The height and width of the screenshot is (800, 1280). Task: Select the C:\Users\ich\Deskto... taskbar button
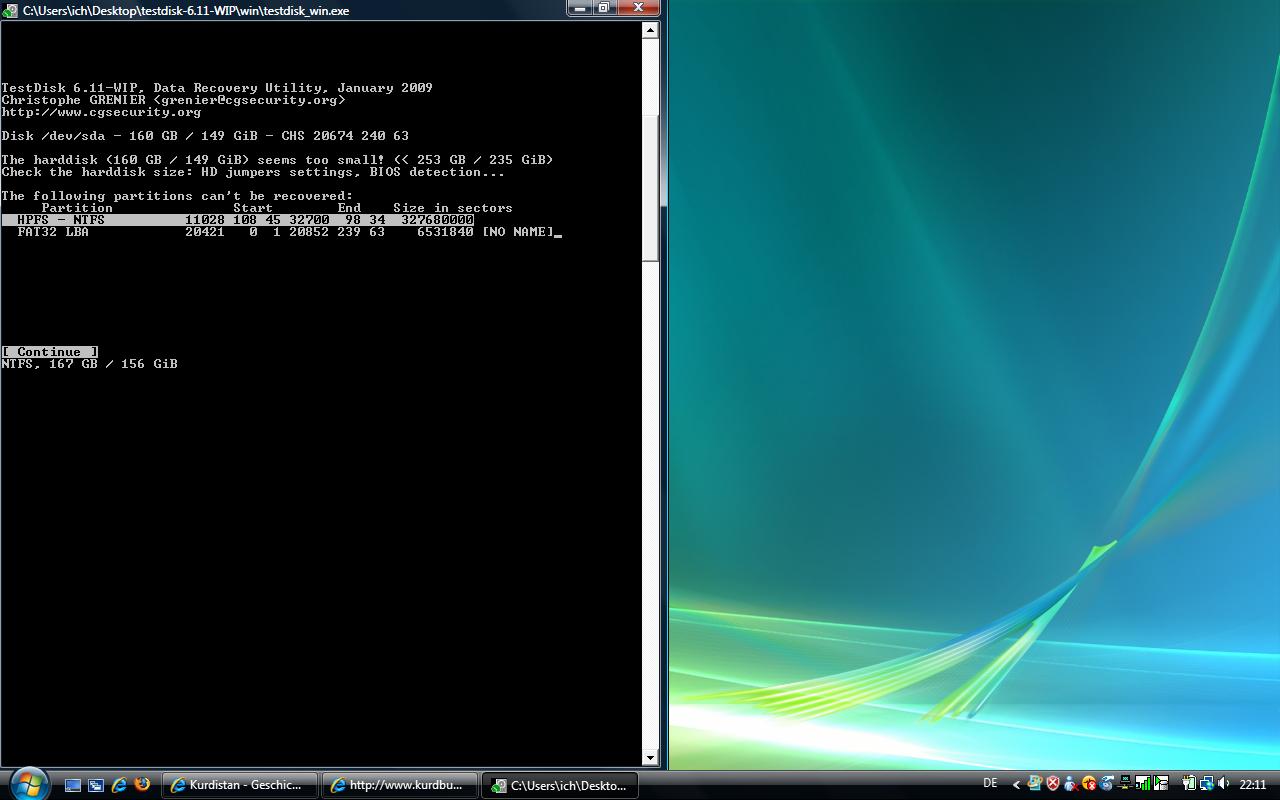pyautogui.click(x=560, y=785)
